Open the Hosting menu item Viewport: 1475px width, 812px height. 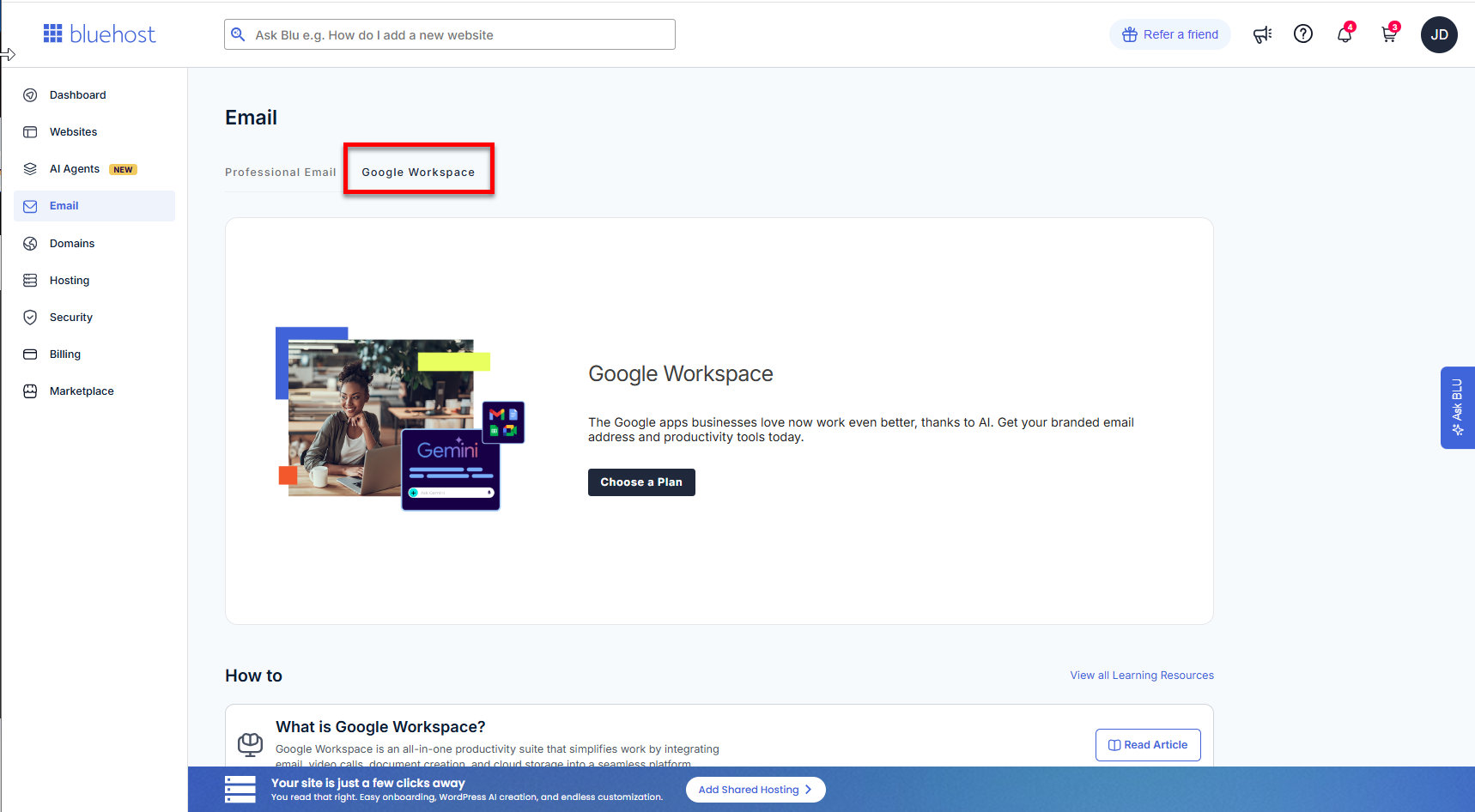(94, 281)
